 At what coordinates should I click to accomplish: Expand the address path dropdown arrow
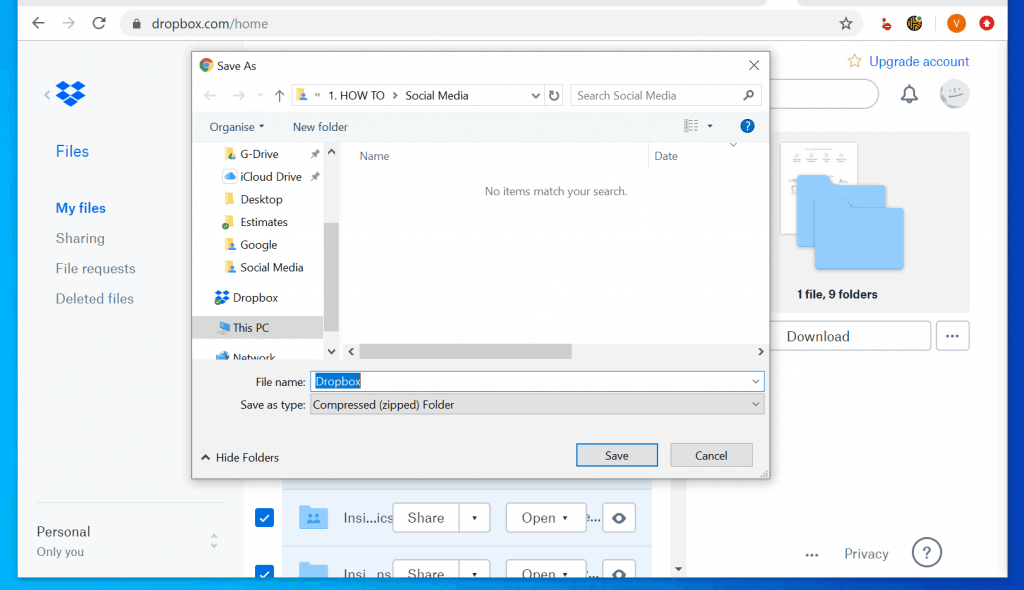click(536, 95)
